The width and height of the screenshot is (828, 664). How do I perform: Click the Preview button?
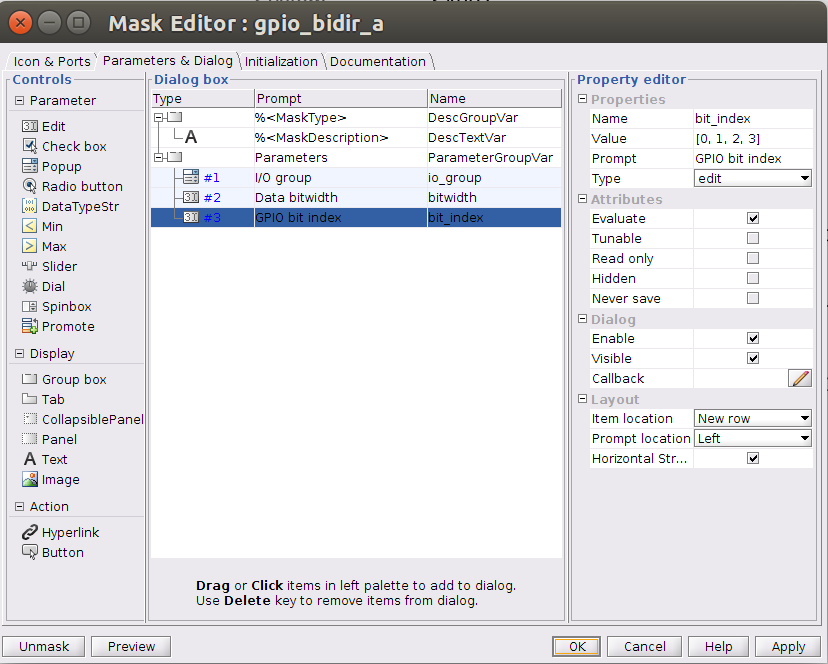point(131,647)
